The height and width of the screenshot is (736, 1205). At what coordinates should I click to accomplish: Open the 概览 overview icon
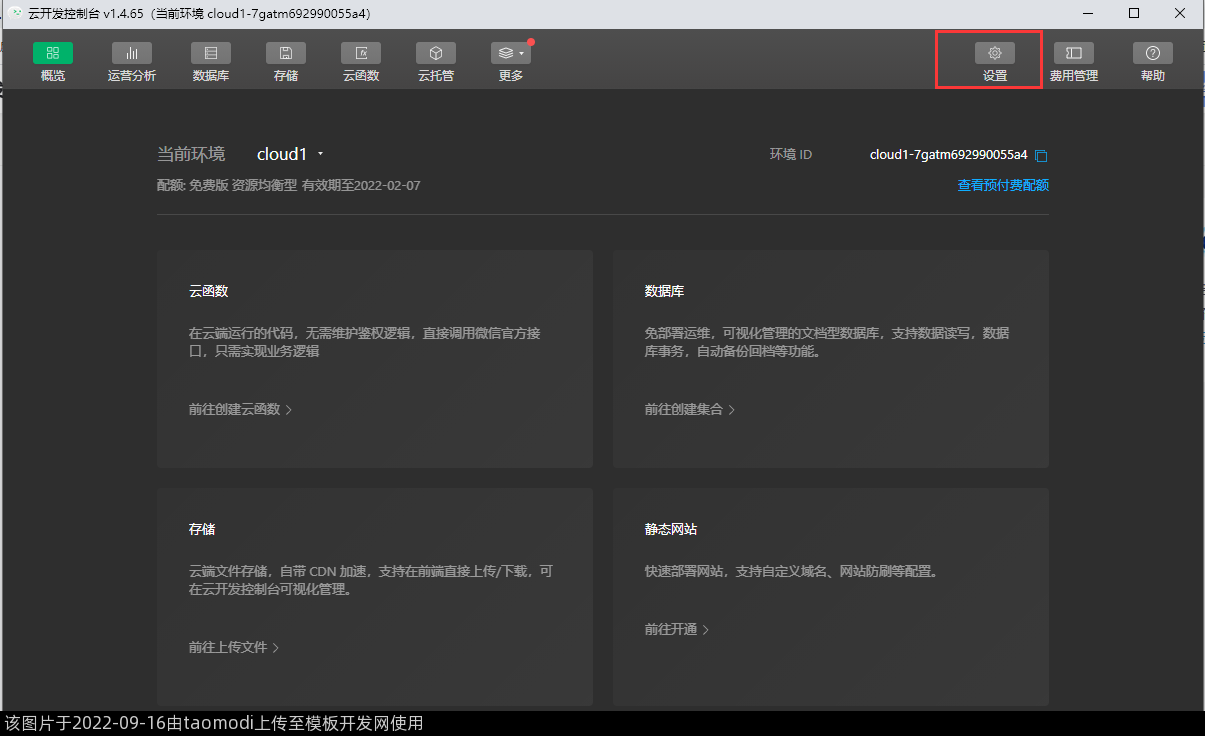(x=53, y=53)
